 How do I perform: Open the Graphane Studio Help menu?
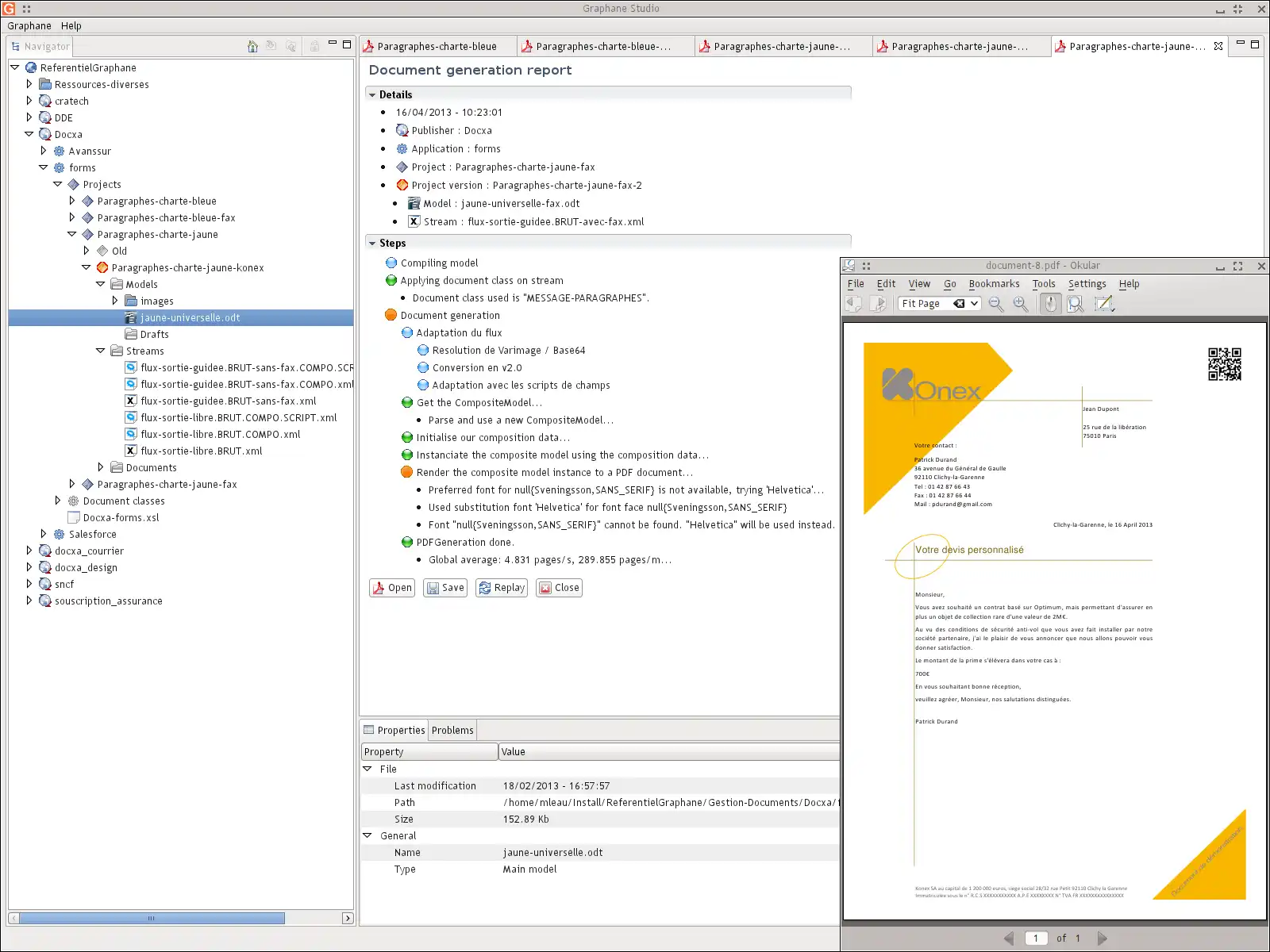[x=71, y=26]
